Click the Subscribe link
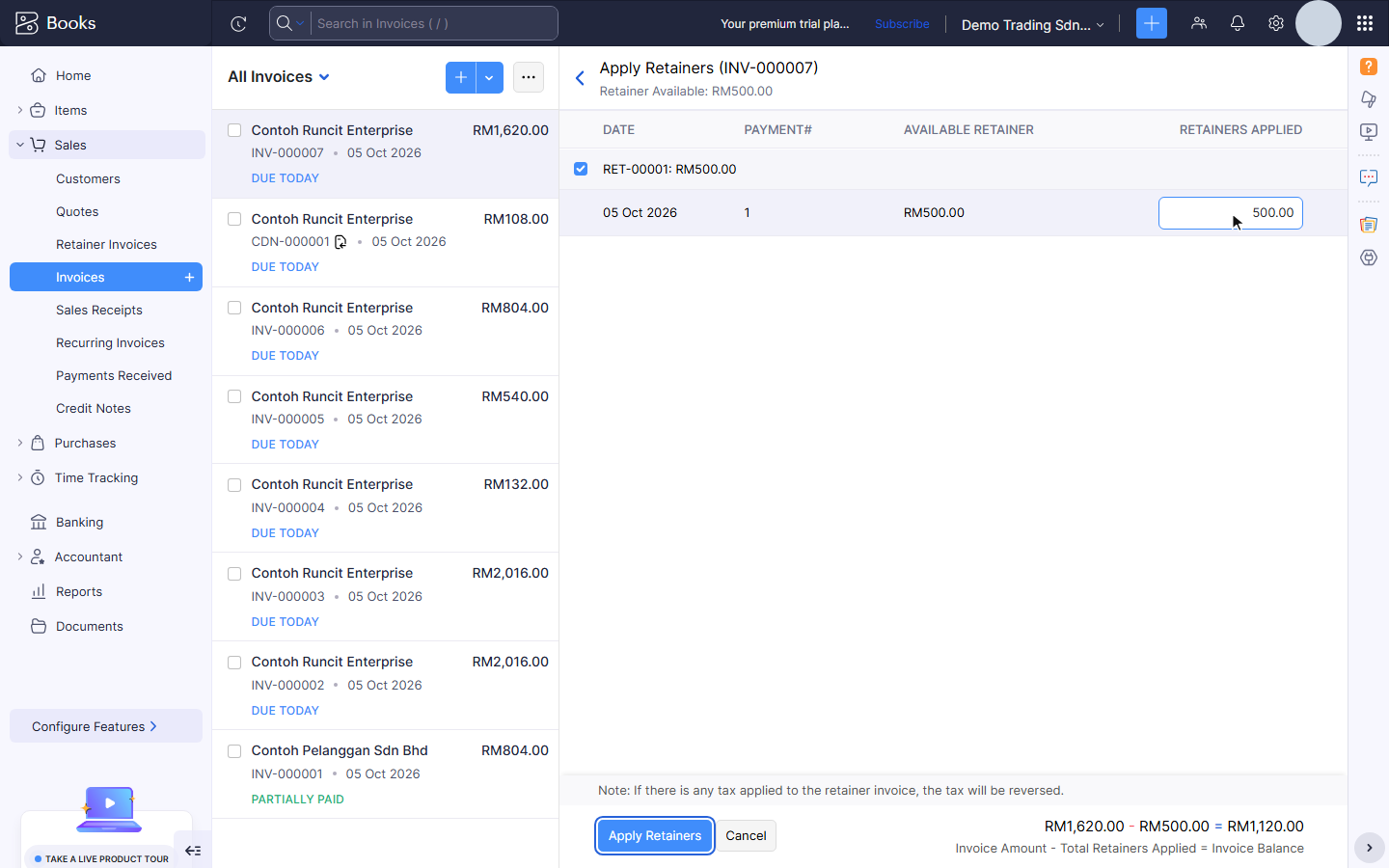 902,24
